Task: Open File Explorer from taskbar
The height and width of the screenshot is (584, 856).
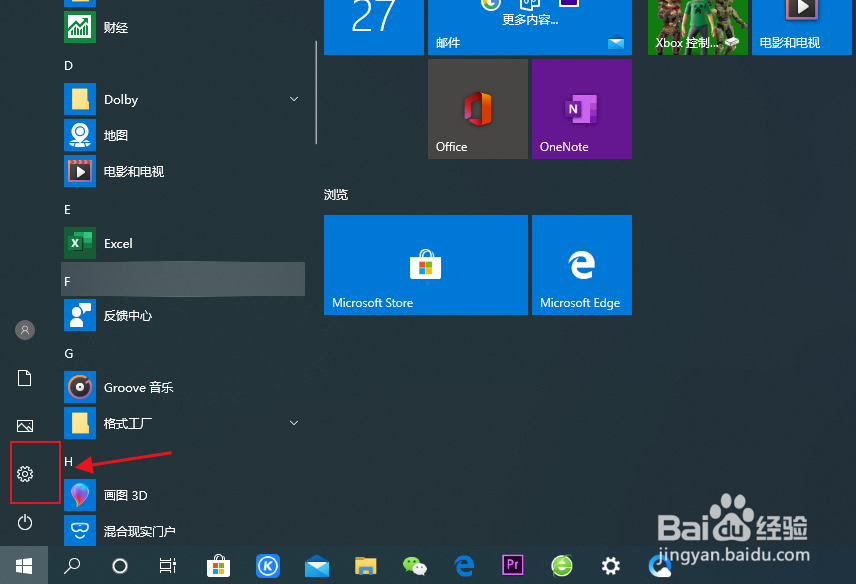Action: 366,565
